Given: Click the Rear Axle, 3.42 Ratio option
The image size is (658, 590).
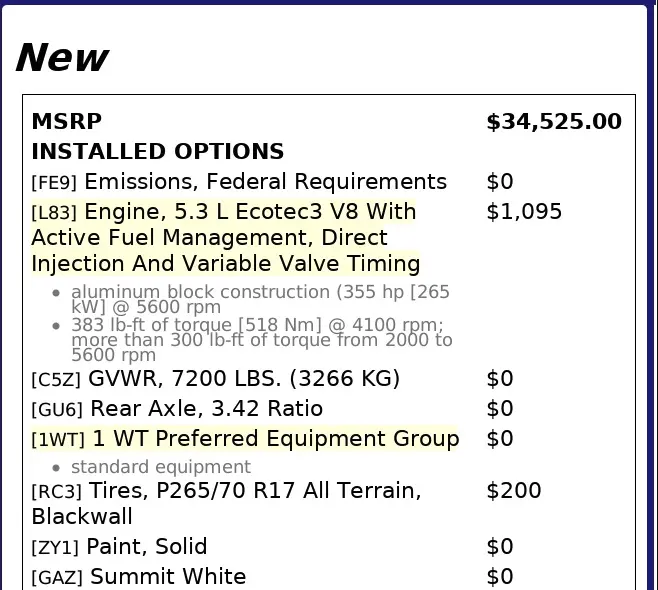Looking at the screenshot, I should coord(206,409).
